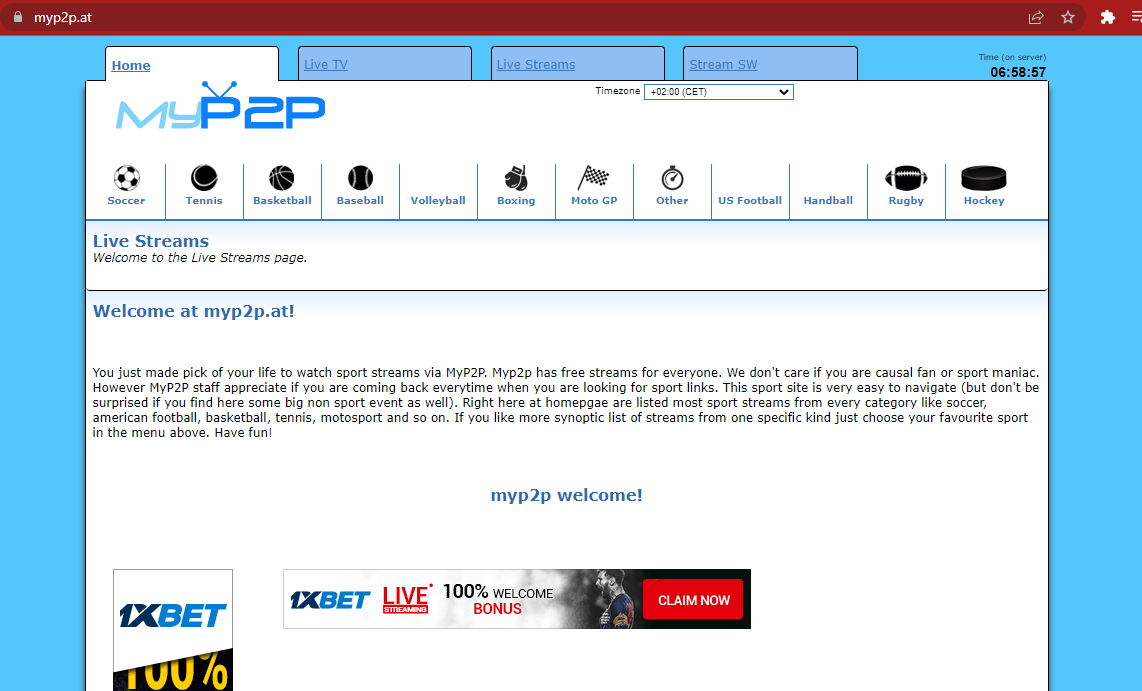
Task: Click the server time 06:58:57
Action: (1017, 72)
